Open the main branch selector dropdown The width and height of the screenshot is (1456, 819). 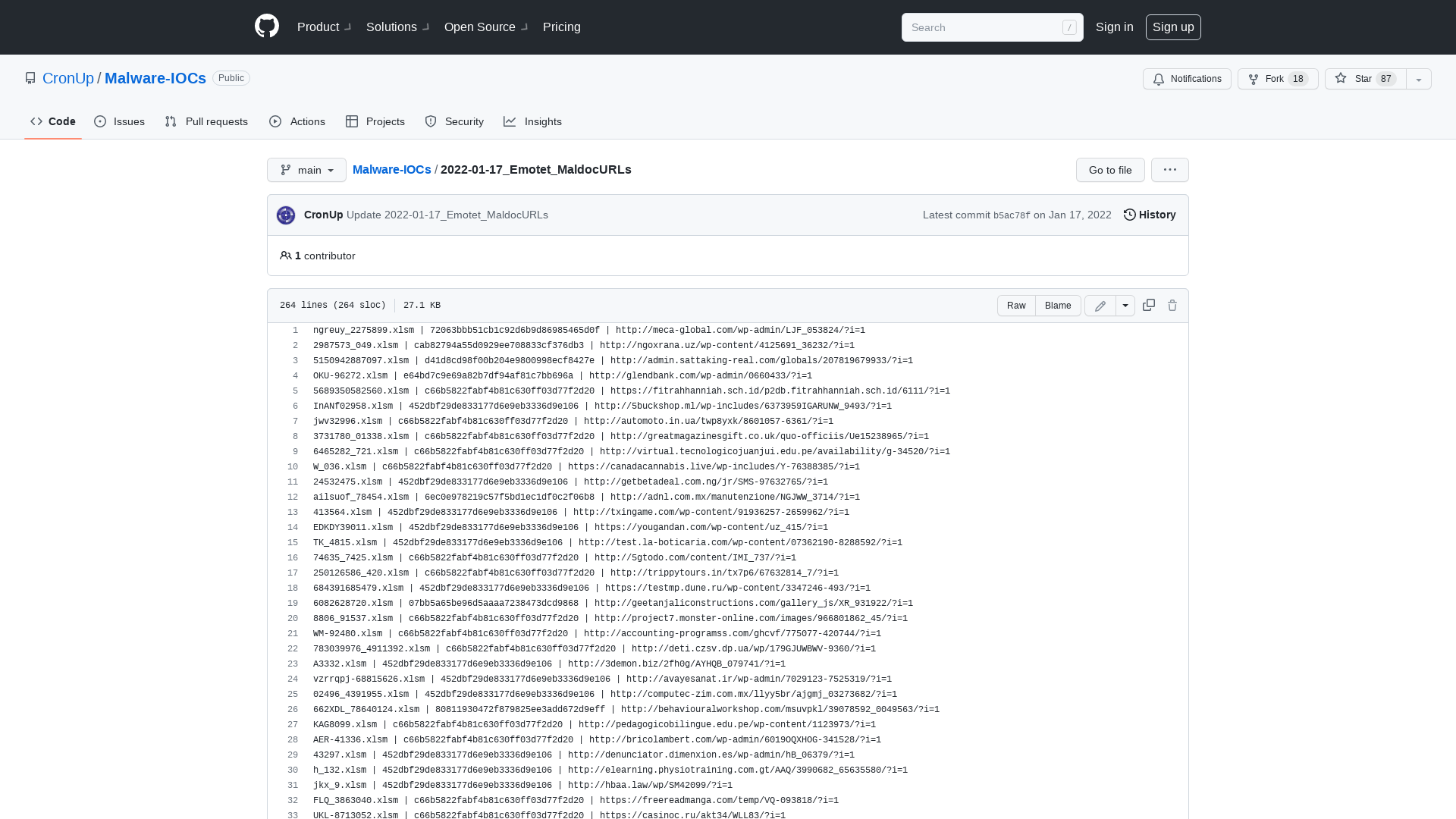point(306,170)
